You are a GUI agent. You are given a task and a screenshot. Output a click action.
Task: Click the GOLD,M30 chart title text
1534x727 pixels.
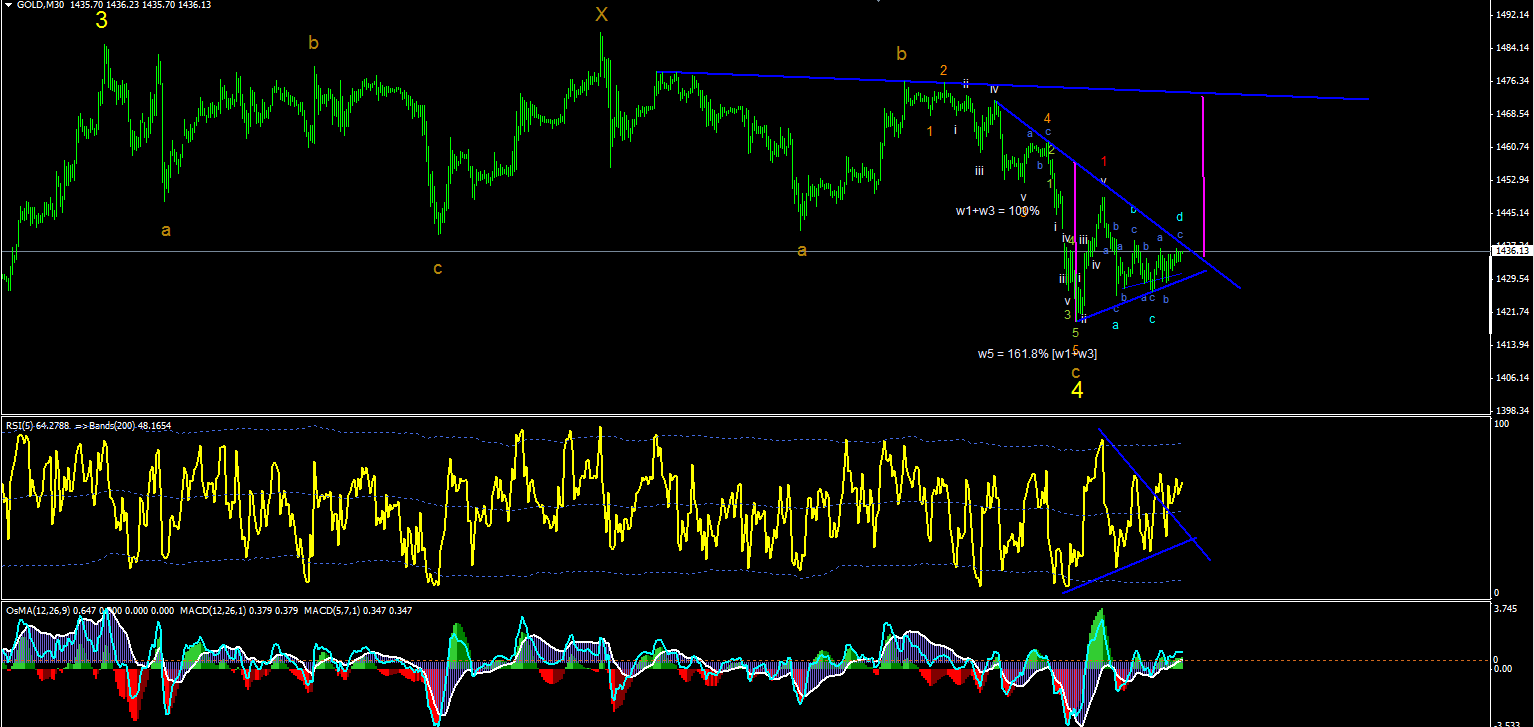point(41,6)
